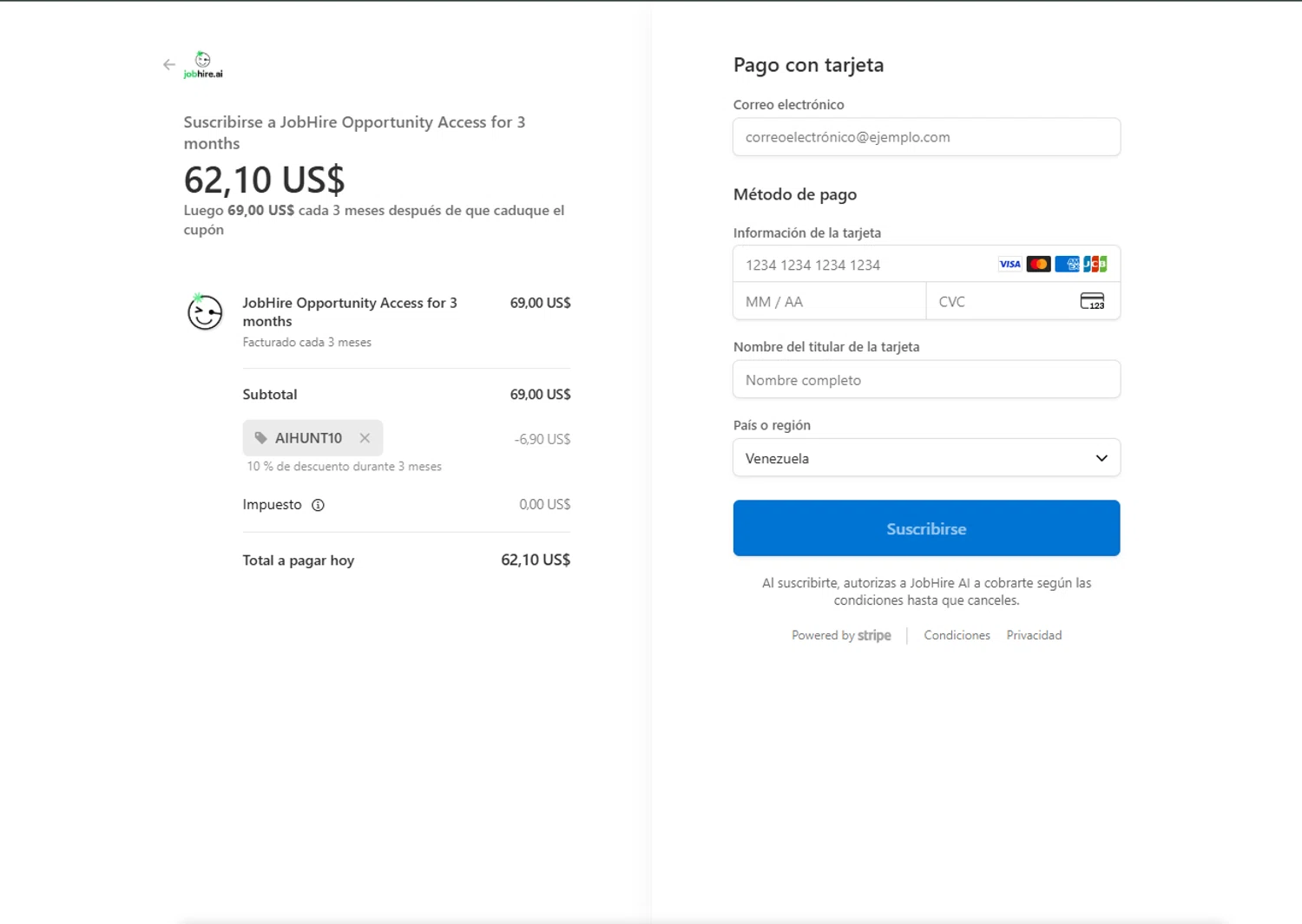Open the Powered by Stripe link
Viewport: 1302px width, 924px height.
tap(841, 636)
